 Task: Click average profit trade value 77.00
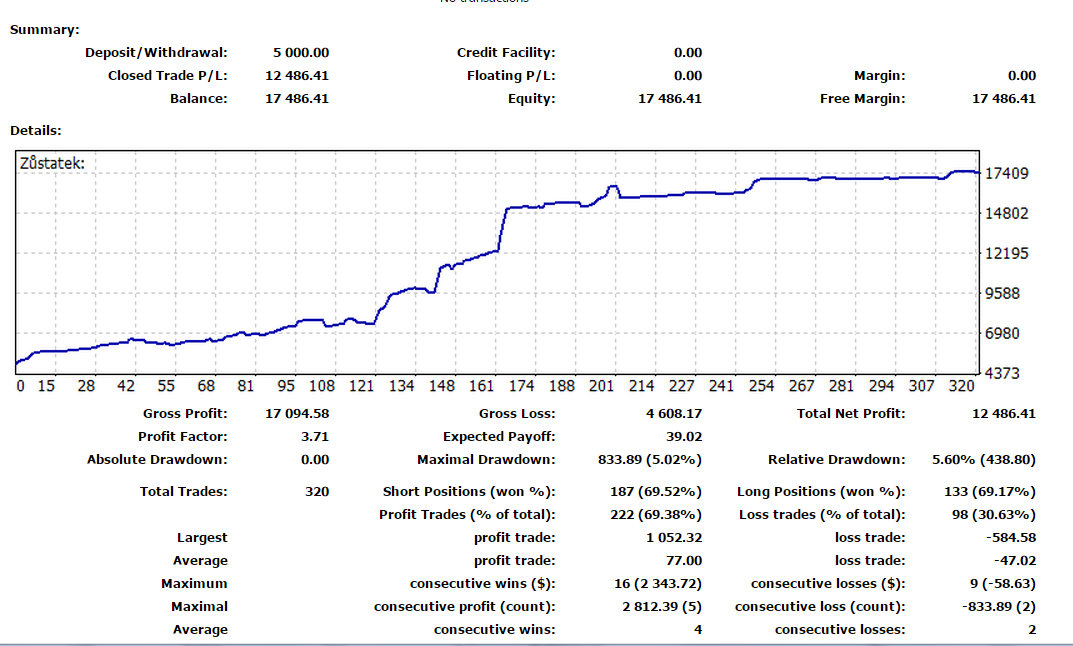click(684, 560)
